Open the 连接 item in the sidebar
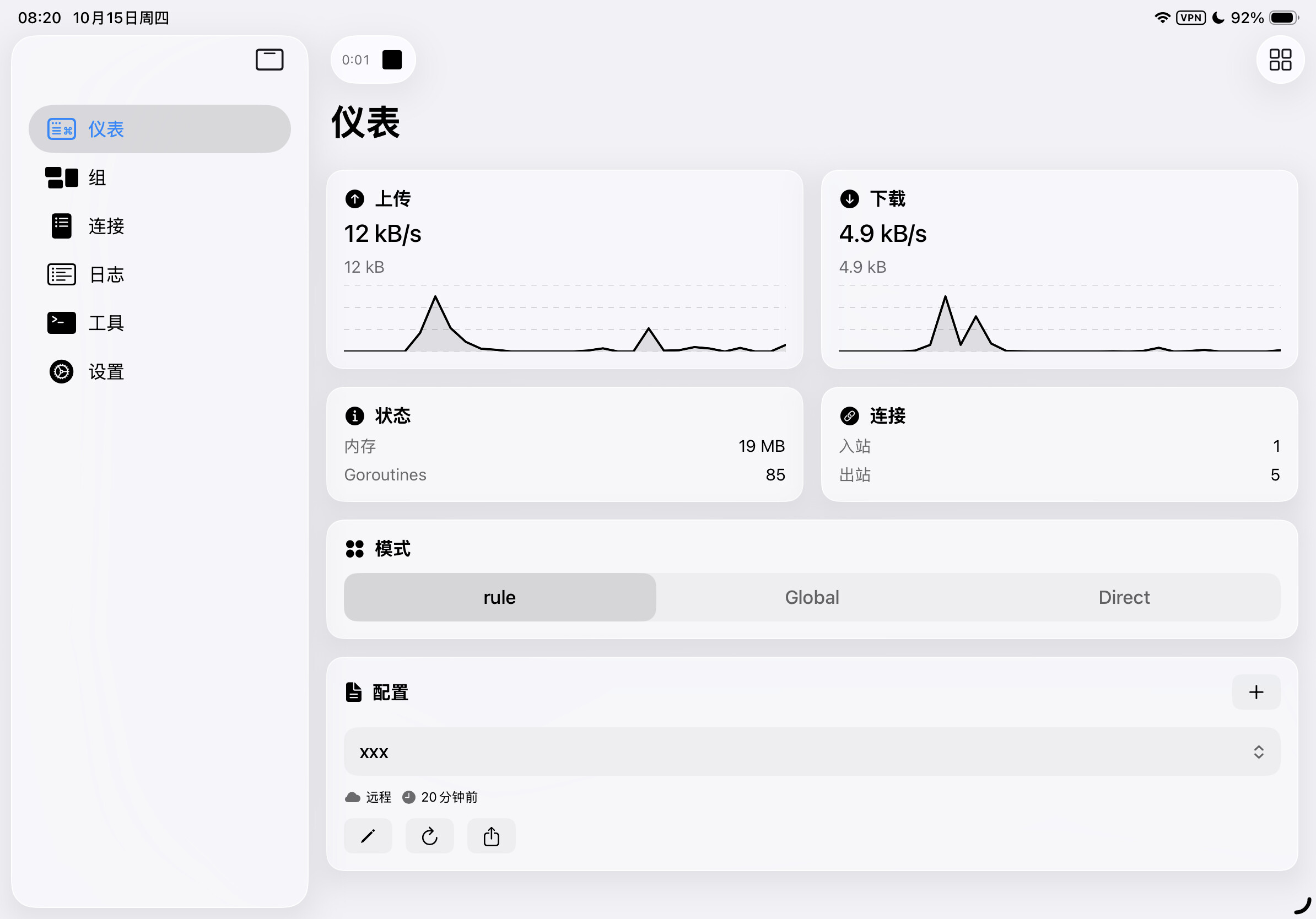1316x919 pixels. coord(159,226)
